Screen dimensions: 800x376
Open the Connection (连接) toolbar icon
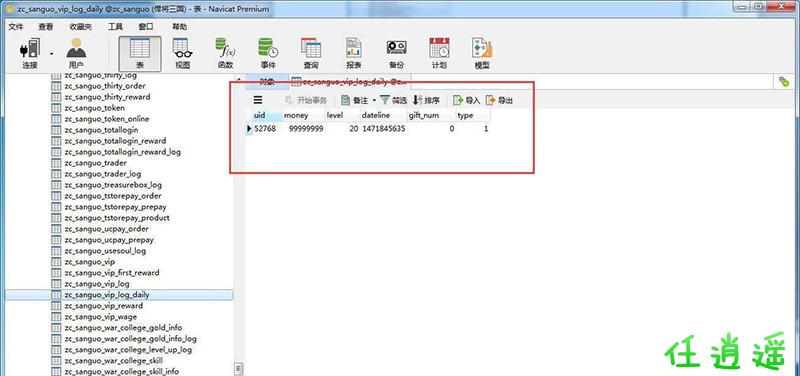[30, 54]
